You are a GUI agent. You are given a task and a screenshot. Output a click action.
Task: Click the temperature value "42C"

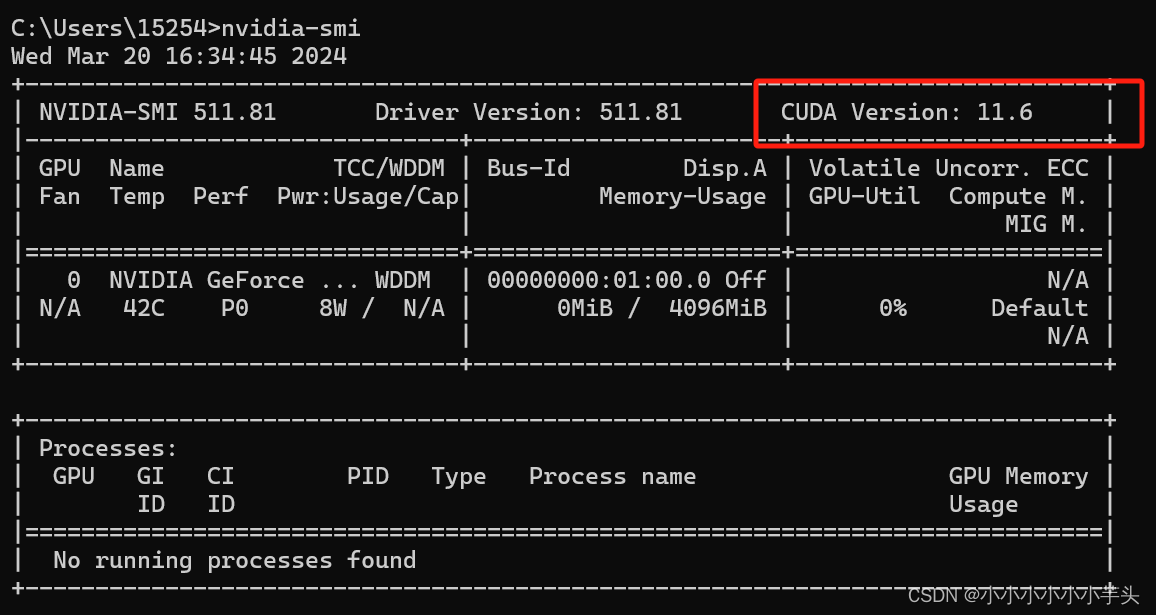(x=144, y=308)
